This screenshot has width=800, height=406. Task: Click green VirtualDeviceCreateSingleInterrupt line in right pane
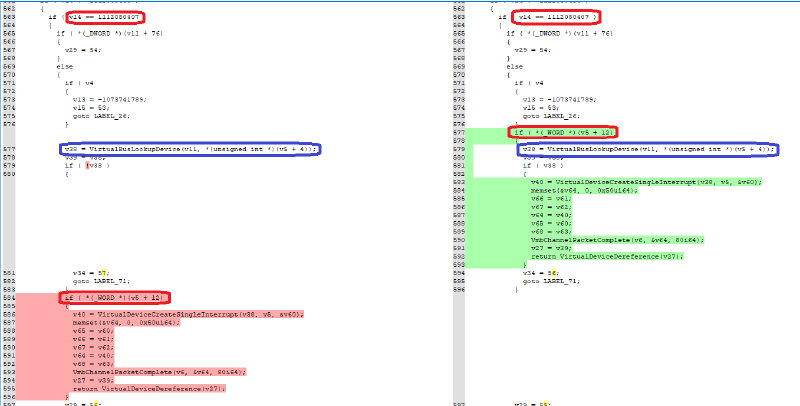point(646,182)
